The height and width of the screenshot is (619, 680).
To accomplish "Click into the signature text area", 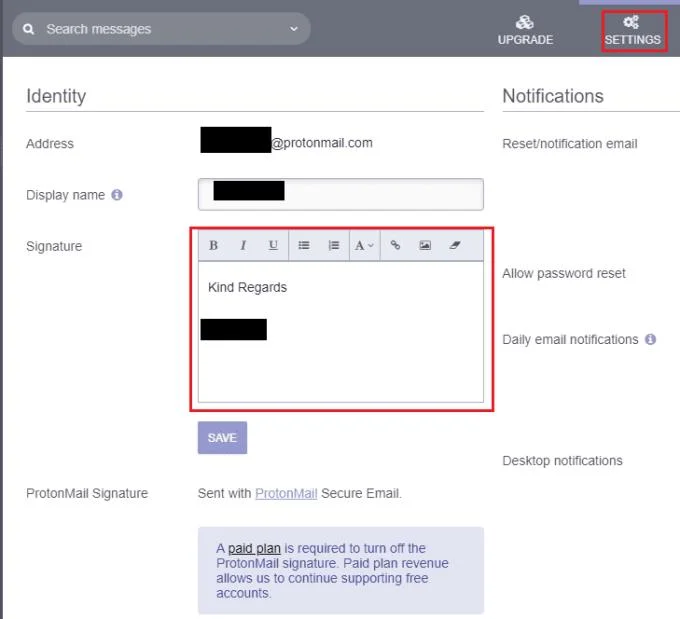I will pyautogui.click(x=341, y=332).
